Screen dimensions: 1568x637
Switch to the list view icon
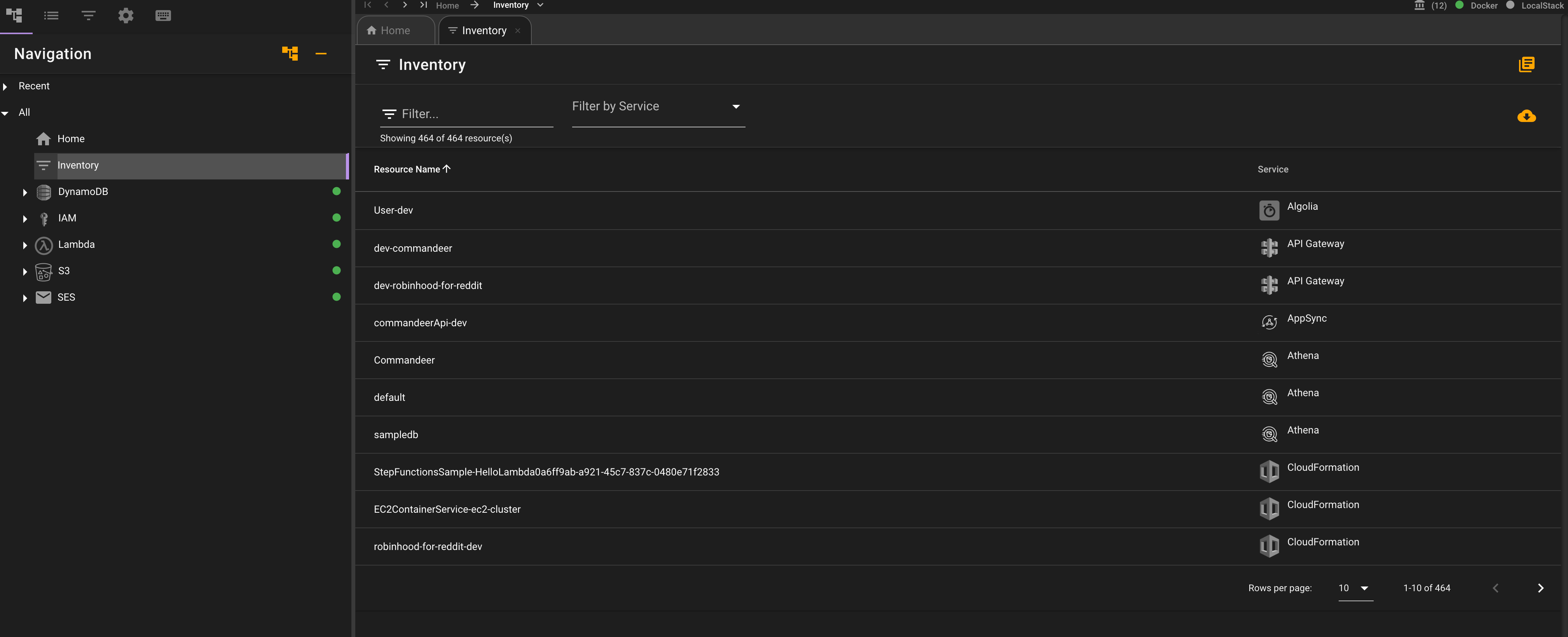(51, 16)
